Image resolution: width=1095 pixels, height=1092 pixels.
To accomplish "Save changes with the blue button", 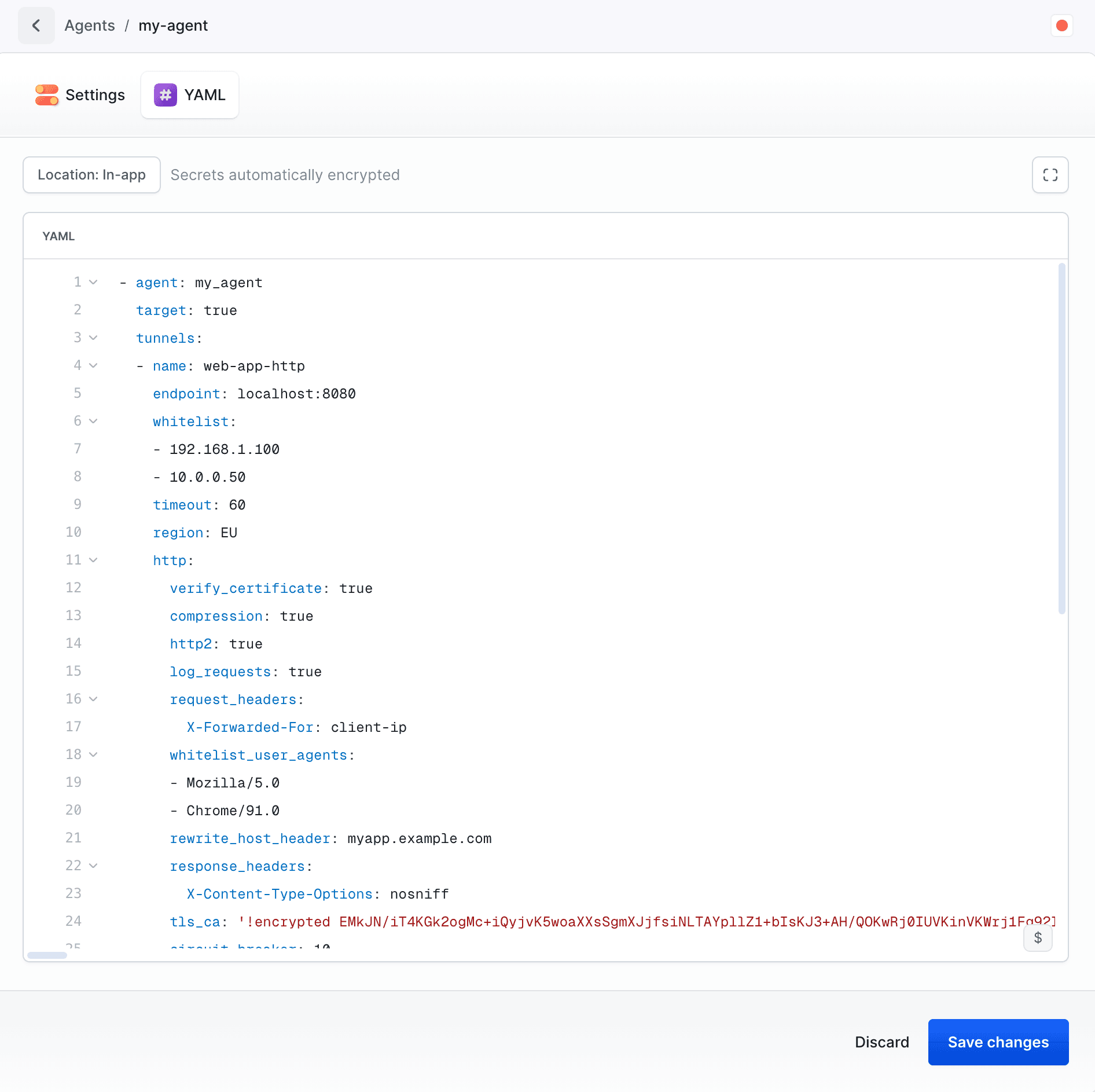I will [x=998, y=1042].
